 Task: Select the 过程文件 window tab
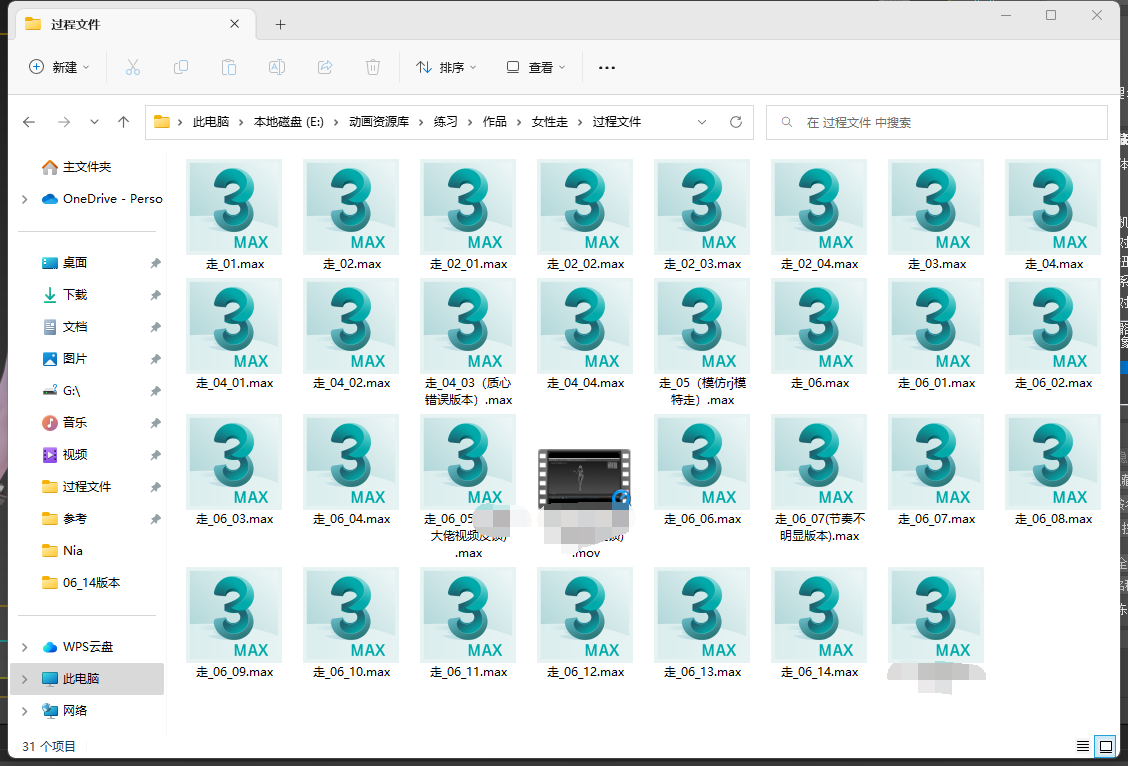coord(137,24)
